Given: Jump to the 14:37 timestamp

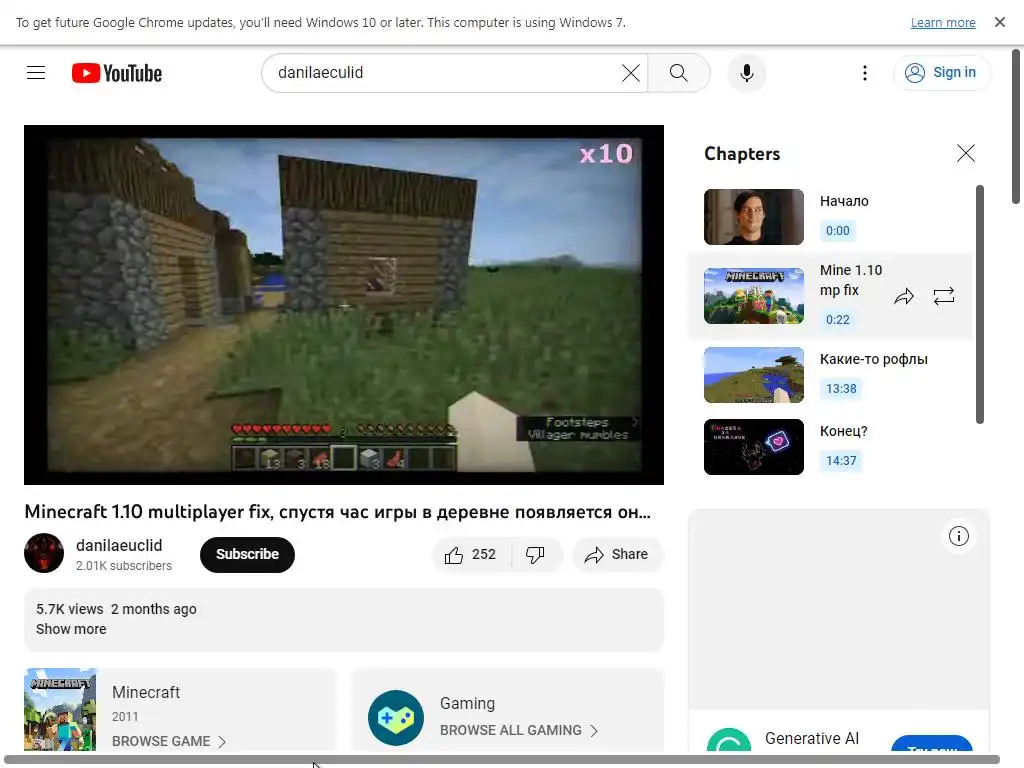Looking at the screenshot, I should 840,460.
